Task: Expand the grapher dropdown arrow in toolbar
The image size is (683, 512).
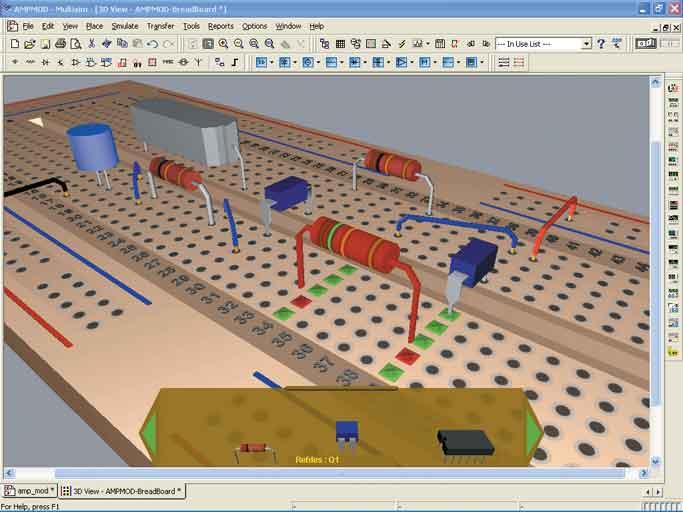Action: click(428, 44)
